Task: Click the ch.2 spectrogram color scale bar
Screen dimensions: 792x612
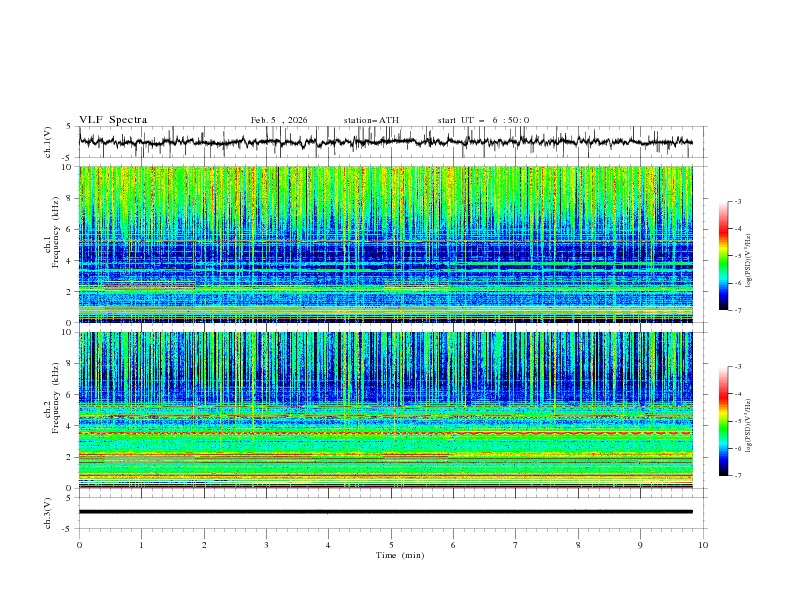Action: (x=723, y=421)
